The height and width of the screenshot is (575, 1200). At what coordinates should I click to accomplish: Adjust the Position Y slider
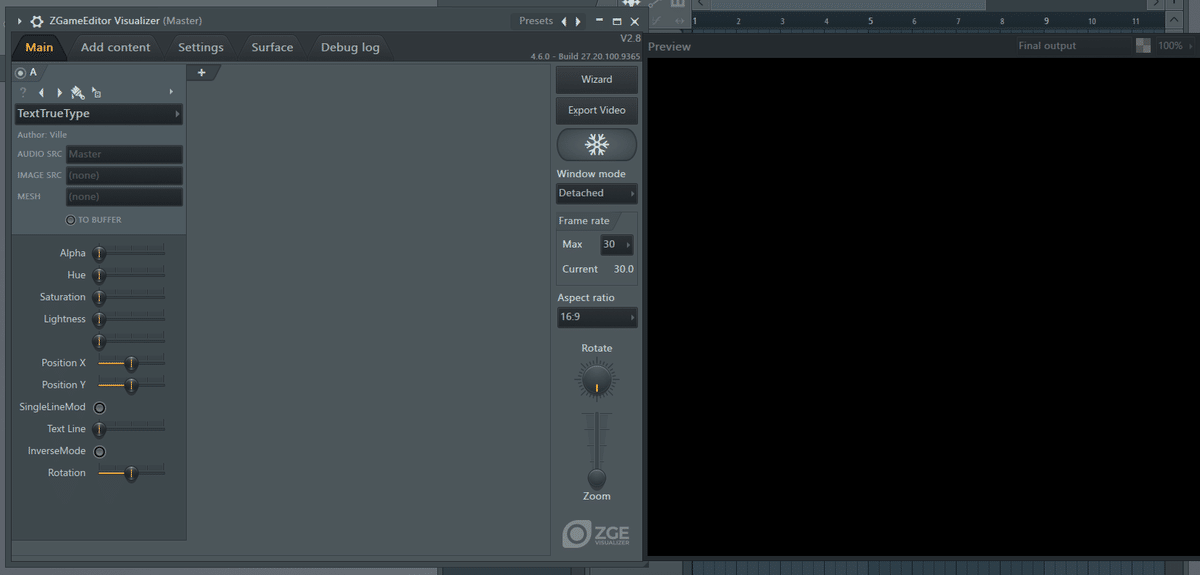(x=131, y=386)
